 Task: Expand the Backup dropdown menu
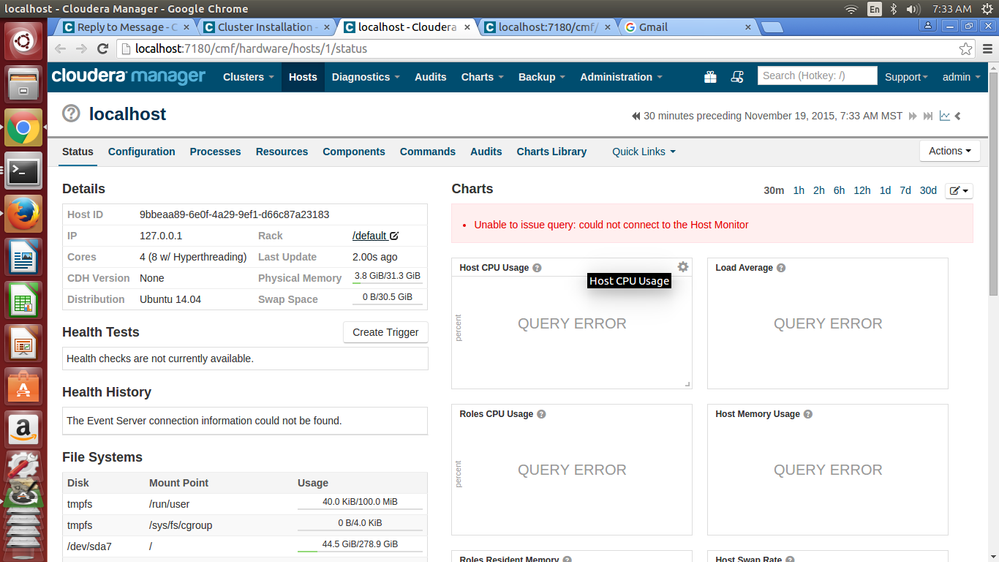(x=542, y=77)
